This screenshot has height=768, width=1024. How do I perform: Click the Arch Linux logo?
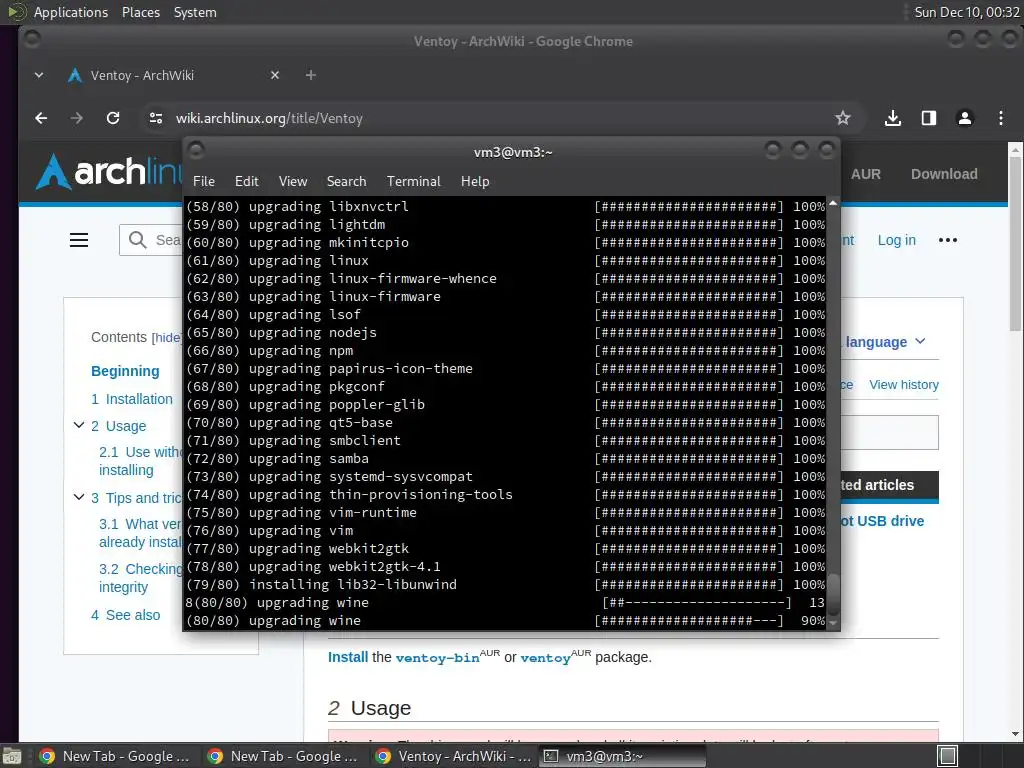[108, 172]
